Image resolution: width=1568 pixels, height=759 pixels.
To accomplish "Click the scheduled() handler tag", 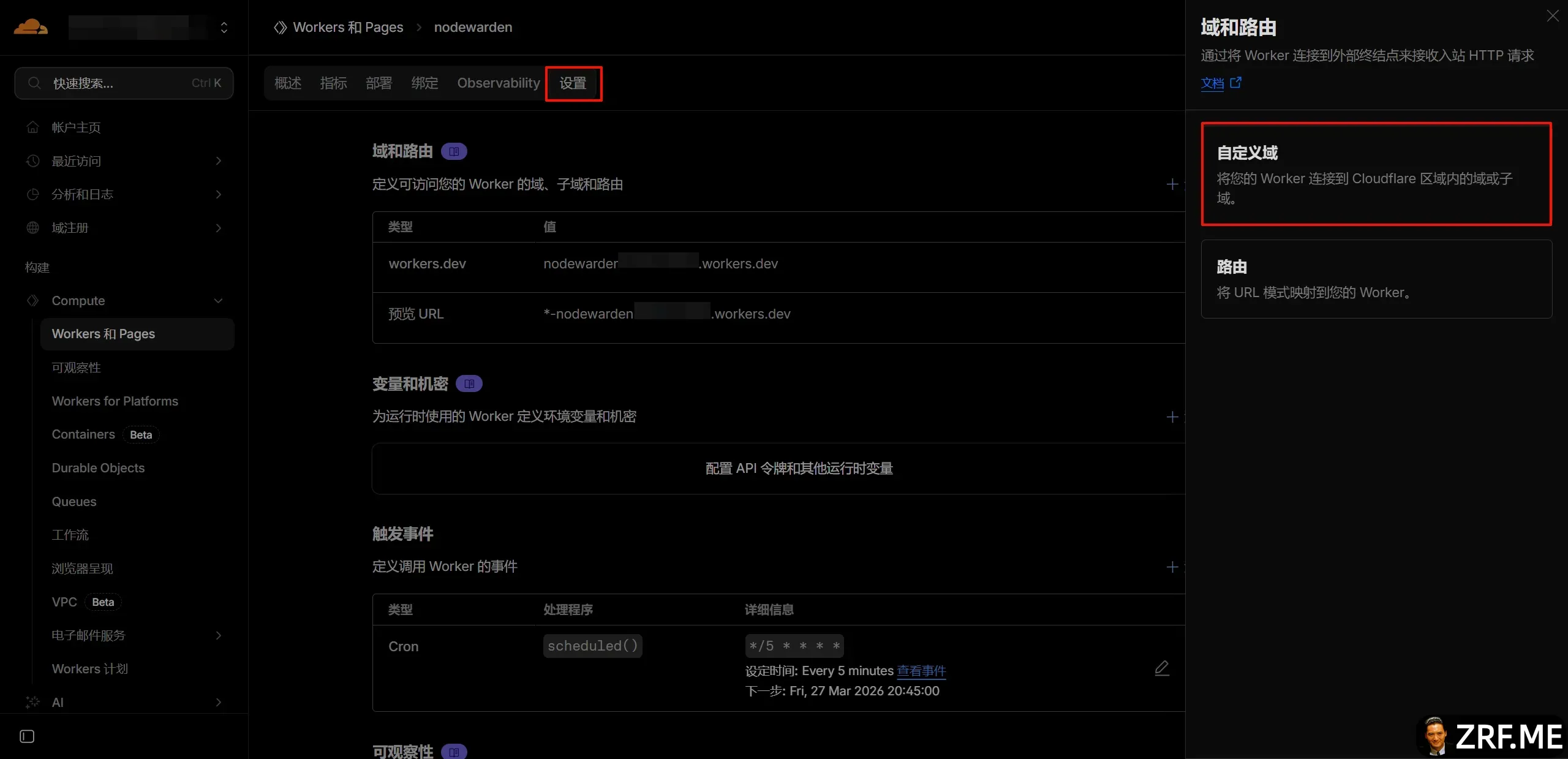I will 592,646.
